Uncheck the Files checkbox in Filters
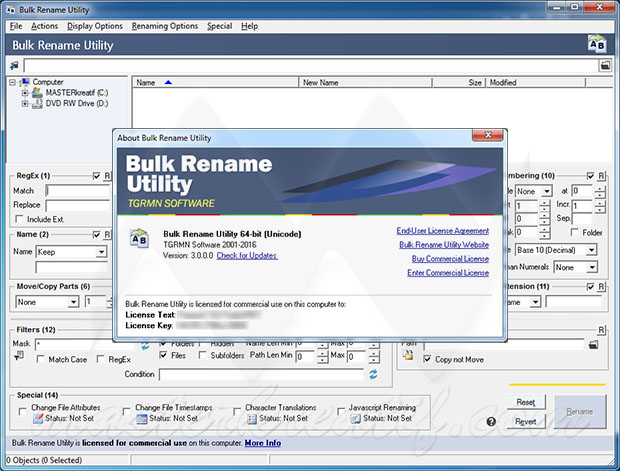 [163, 355]
